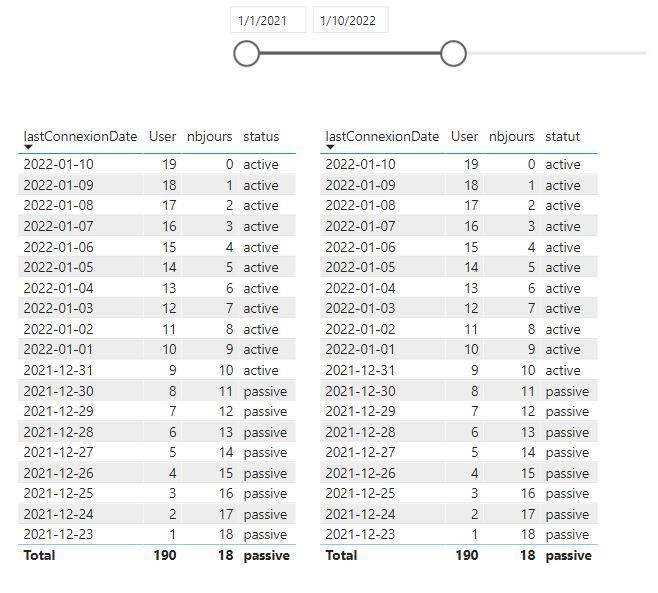The image size is (658, 593).
Task: Click the start date field 1/1/2021
Action: coord(268,20)
